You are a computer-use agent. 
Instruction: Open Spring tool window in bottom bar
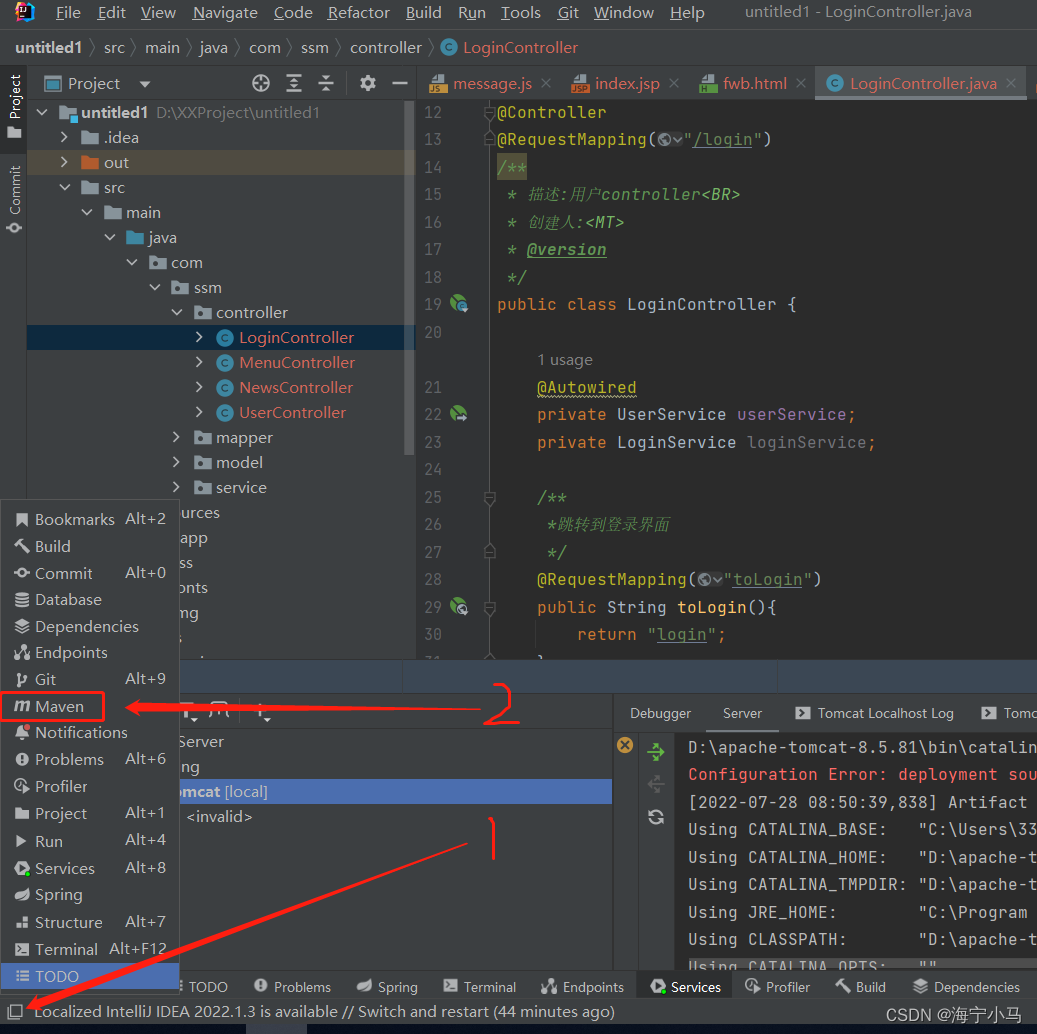tap(388, 987)
